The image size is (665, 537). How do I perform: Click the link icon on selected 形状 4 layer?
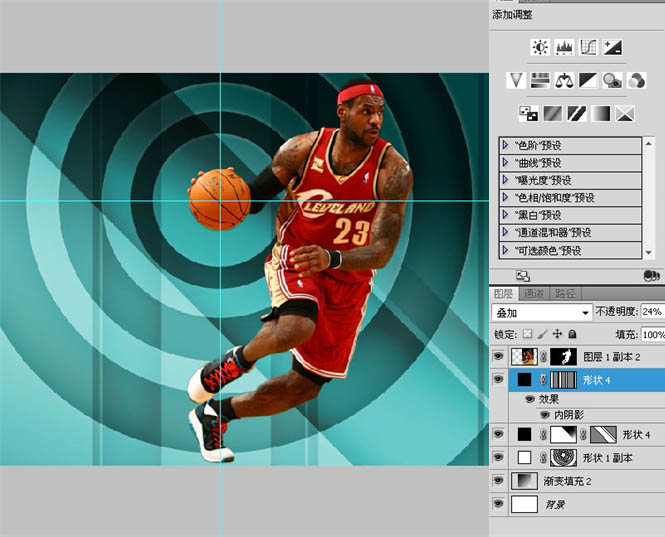coord(543,380)
